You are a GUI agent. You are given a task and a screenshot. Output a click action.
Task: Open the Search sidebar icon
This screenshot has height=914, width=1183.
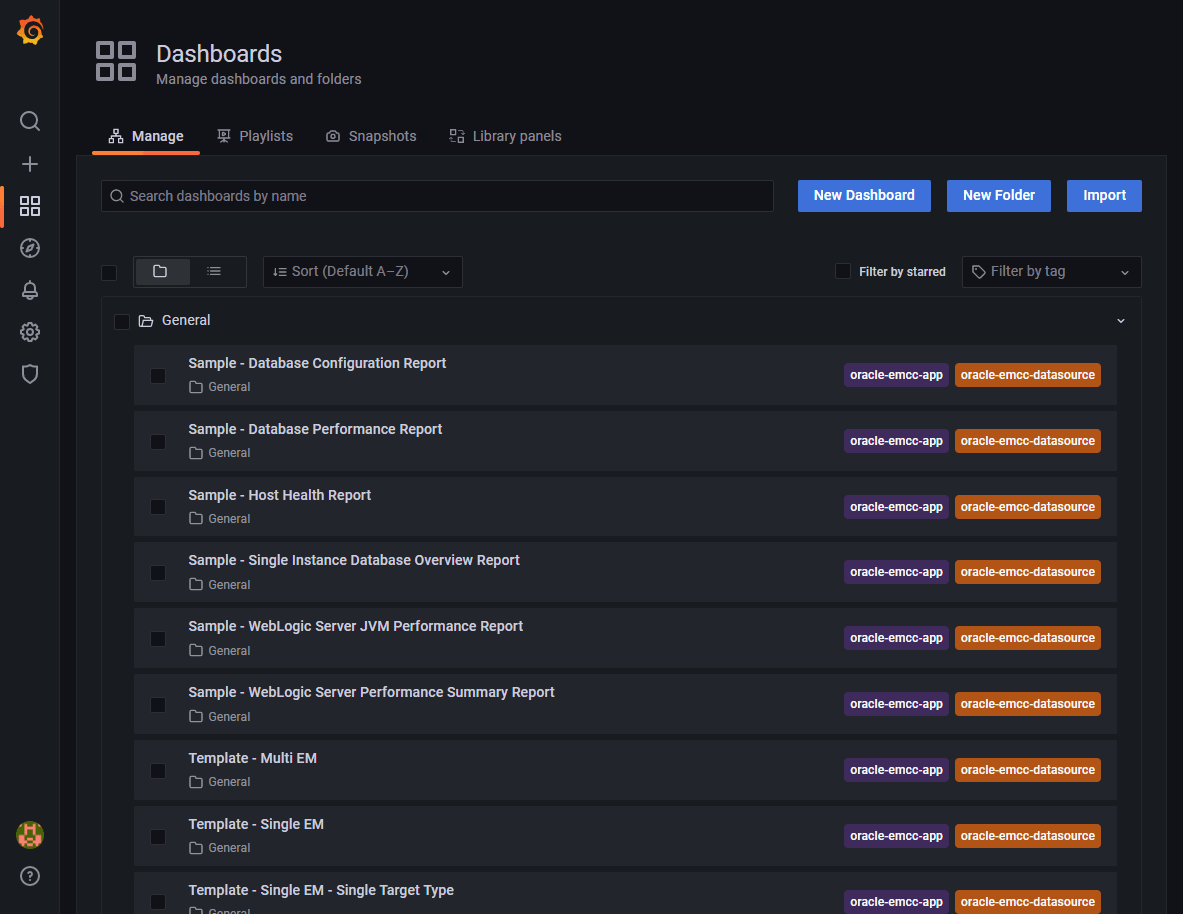pos(29,121)
